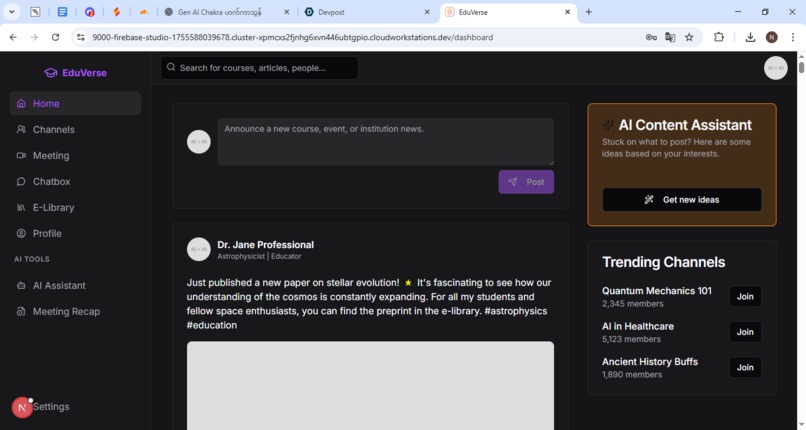The image size is (806, 430).
Task: Open AI in Healthcare channel title
Action: pyautogui.click(x=638, y=326)
